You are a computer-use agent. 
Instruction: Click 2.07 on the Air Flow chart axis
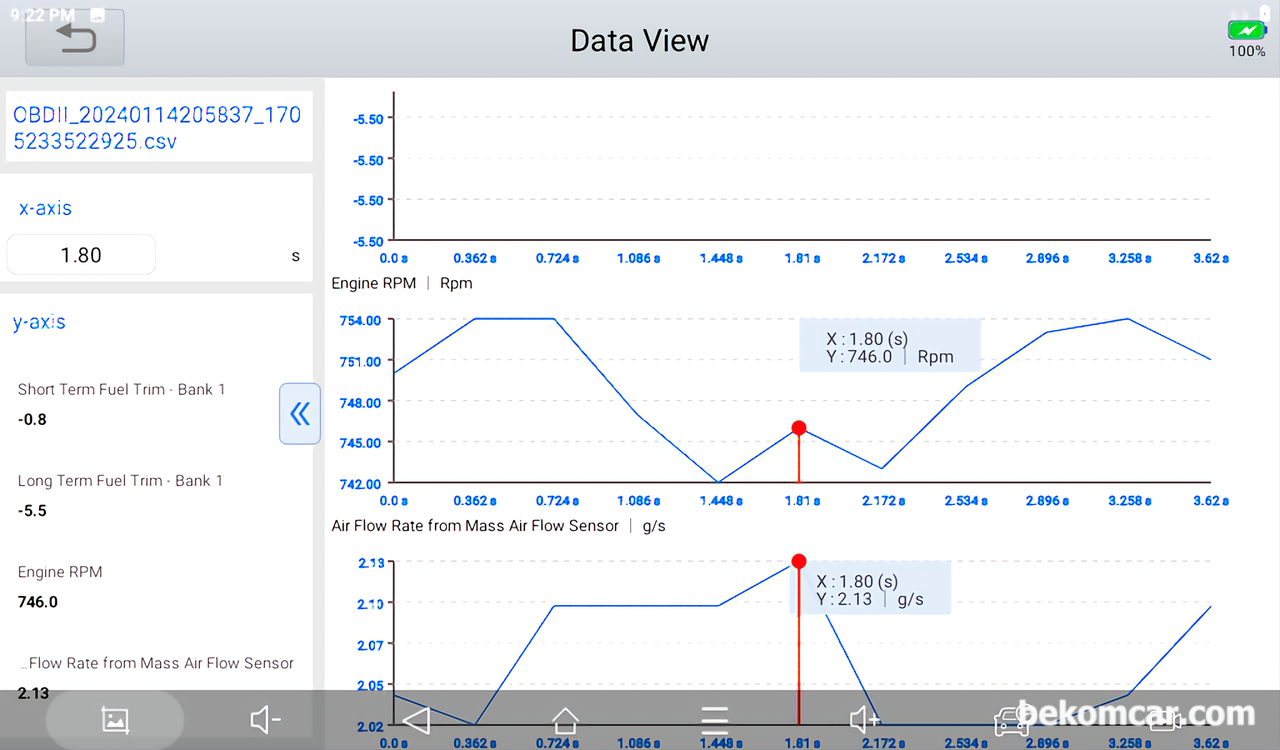[x=370, y=644]
